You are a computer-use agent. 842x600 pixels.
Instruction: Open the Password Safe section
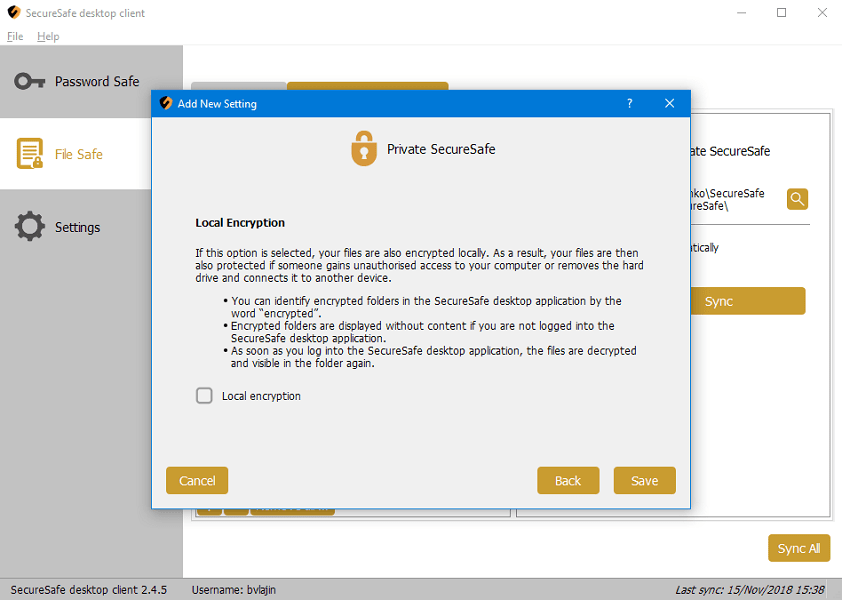91,82
